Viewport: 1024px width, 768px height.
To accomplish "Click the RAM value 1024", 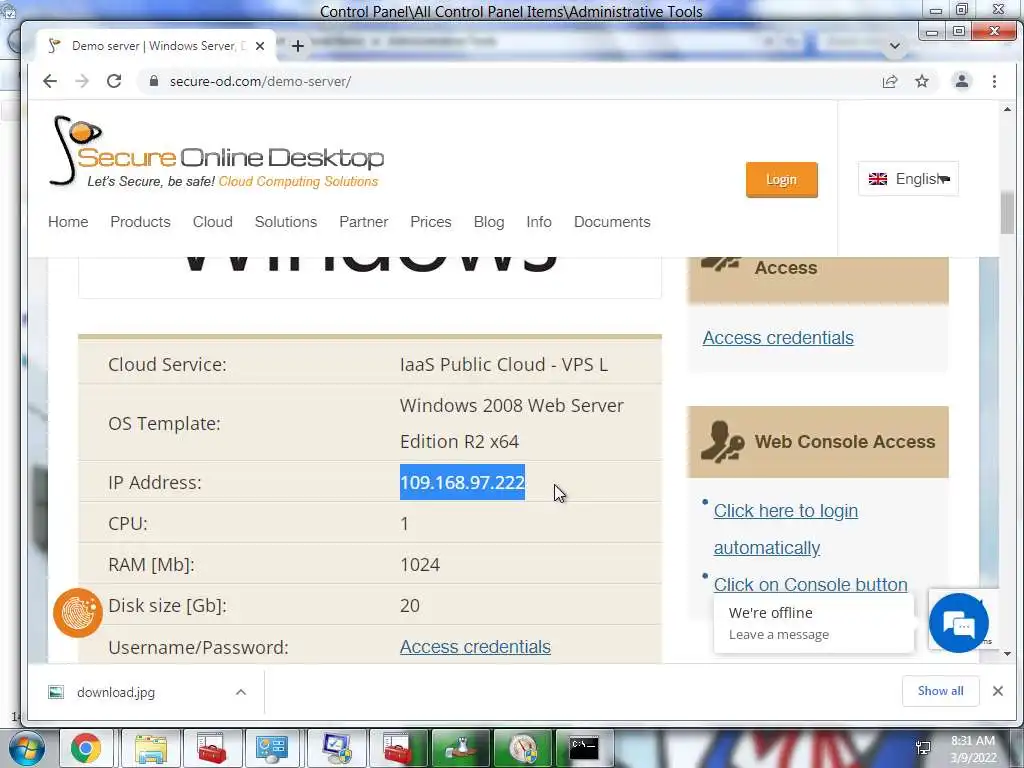I will point(420,564).
